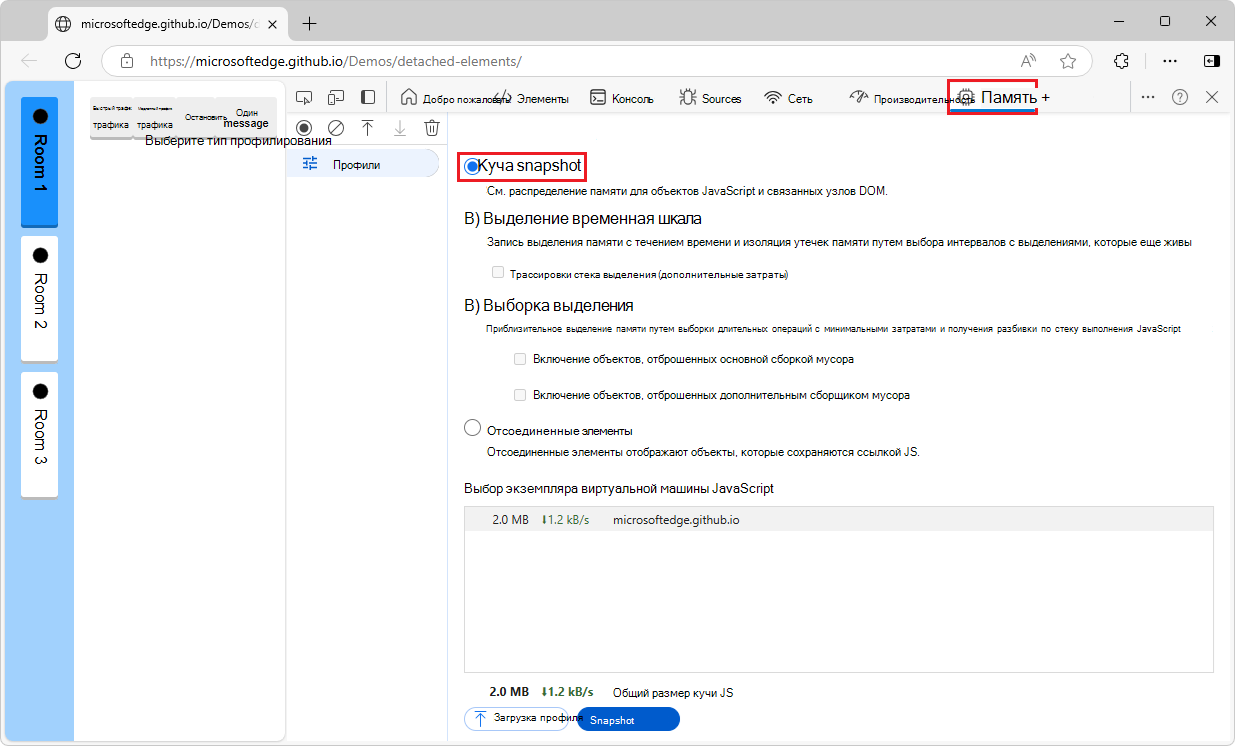
Task: Select the Room 1 tab
Action: [x=40, y=161]
